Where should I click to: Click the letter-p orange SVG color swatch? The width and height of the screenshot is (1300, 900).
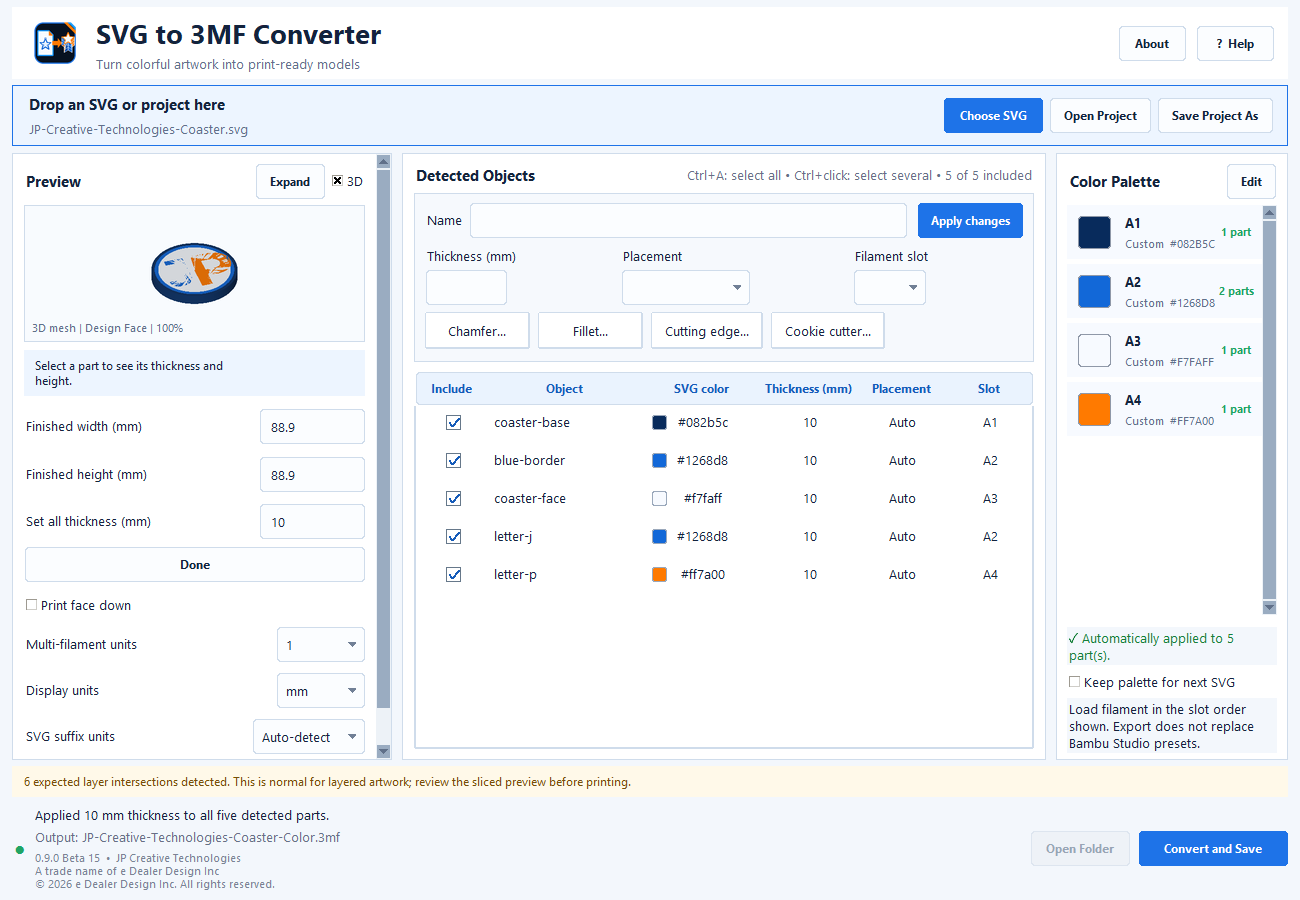pos(659,575)
